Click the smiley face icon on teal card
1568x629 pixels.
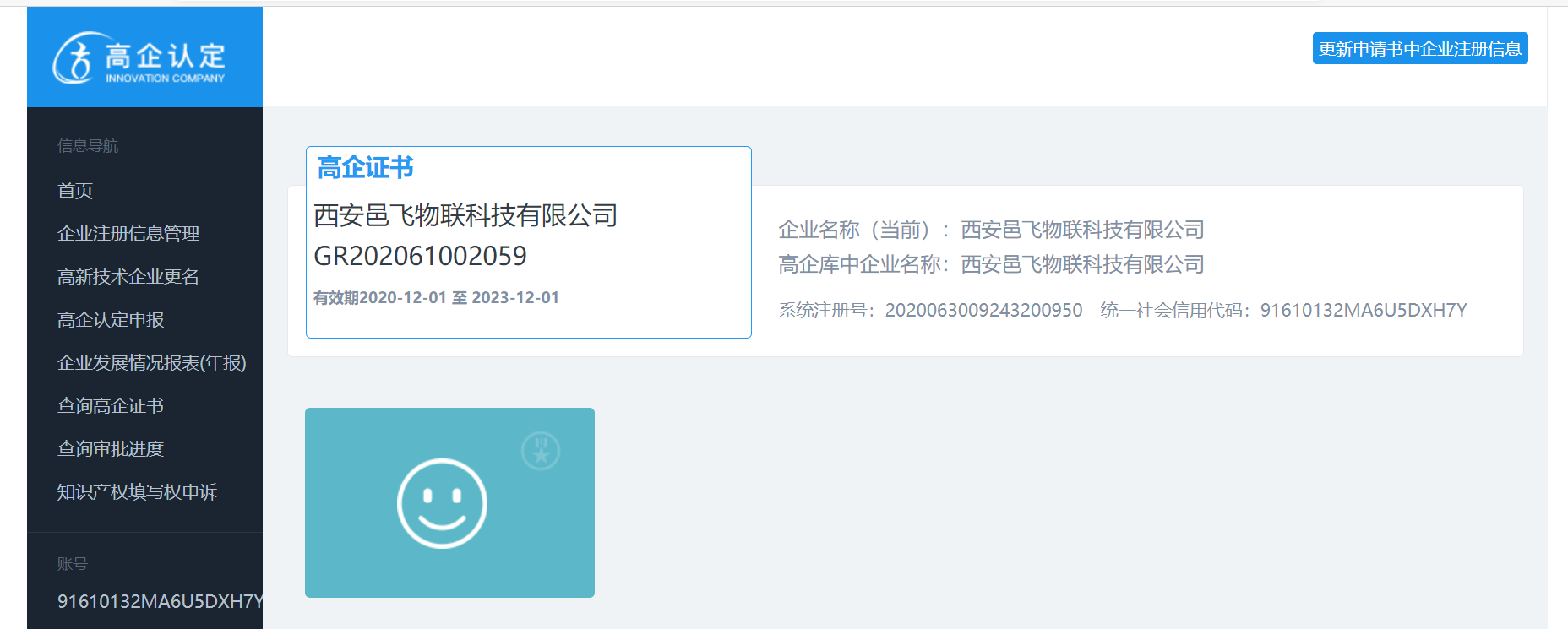(442, 503)
